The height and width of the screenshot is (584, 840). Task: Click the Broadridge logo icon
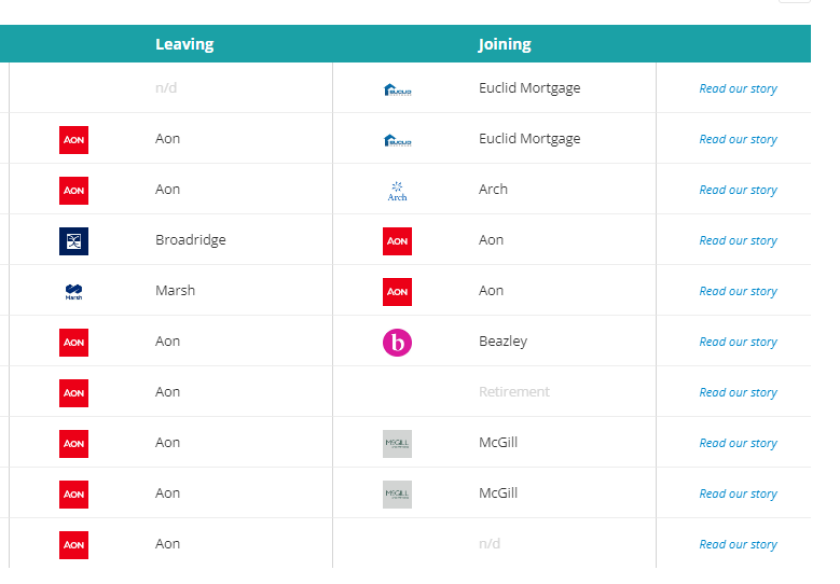click(74, 241)
